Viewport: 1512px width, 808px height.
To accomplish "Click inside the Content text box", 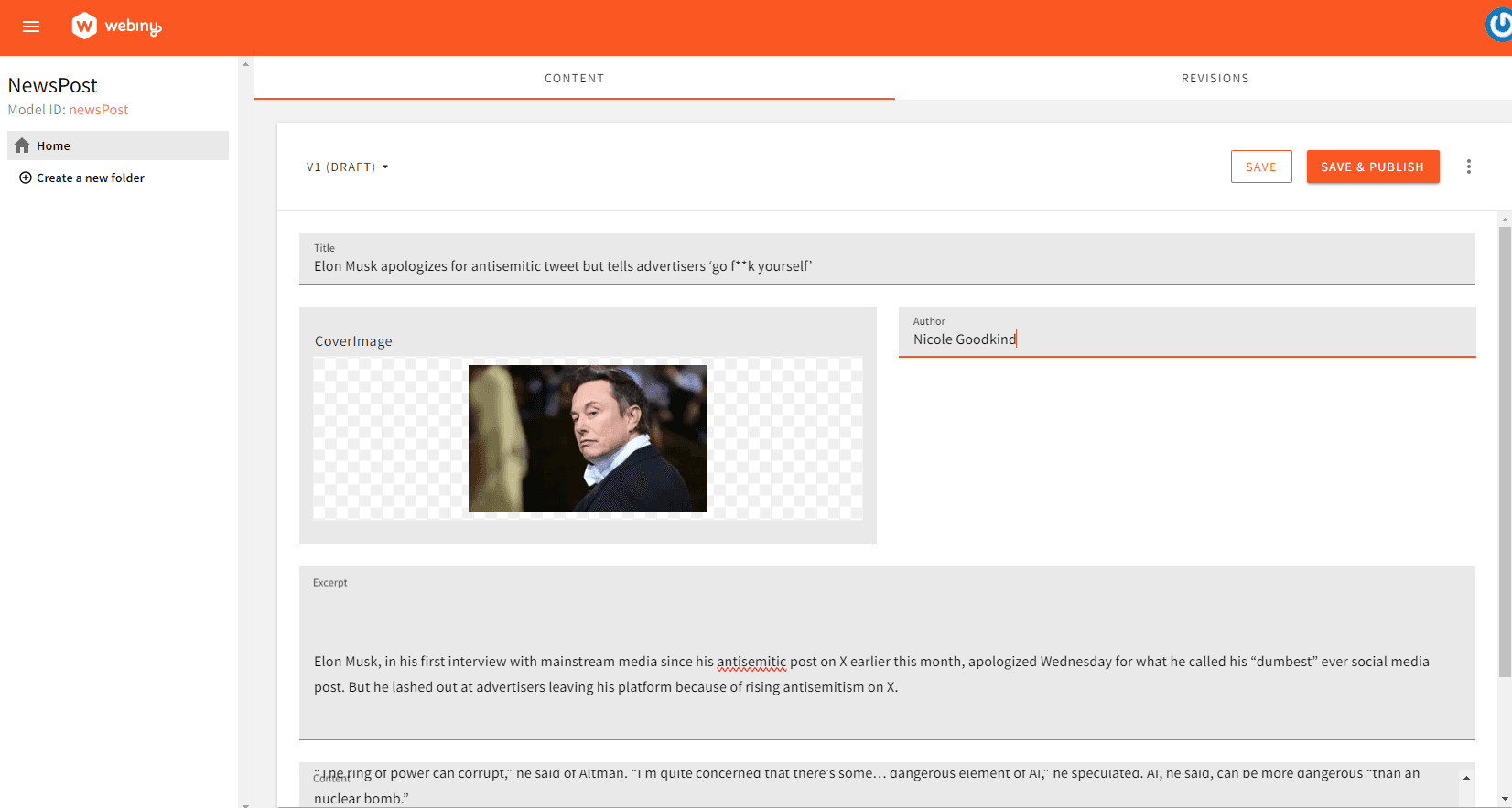I will coord(879,787).
